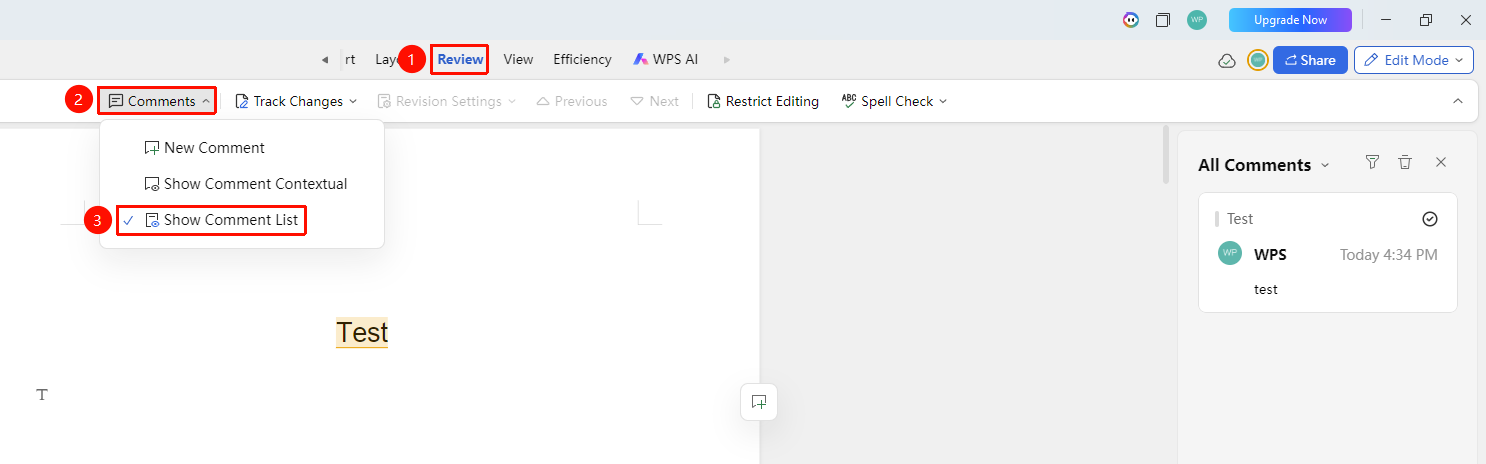Click the highlighted Test text in document
This screenshot has height=464, width=1486.
pos(362,332)
